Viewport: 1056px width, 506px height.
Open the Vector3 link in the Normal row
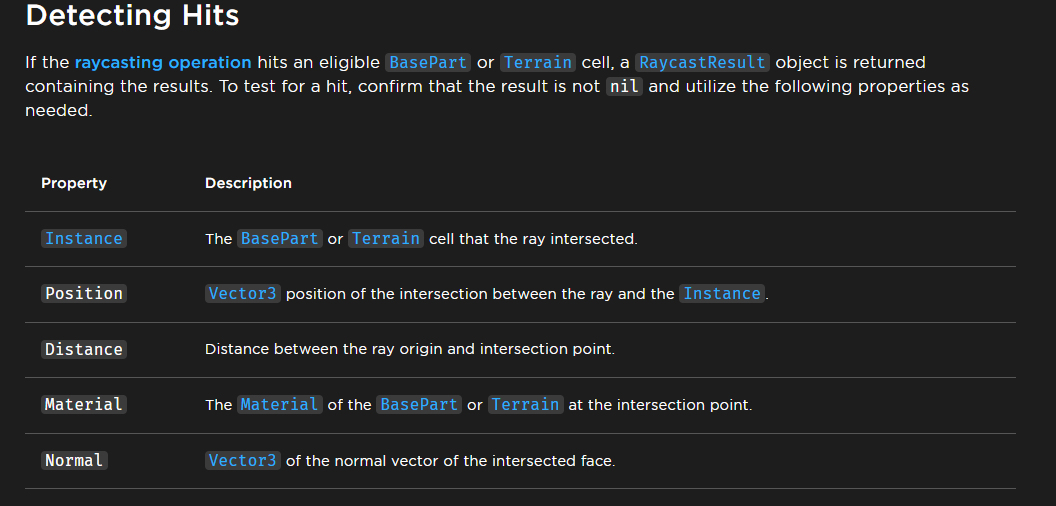pyautogui.click(x=243, y=461)
